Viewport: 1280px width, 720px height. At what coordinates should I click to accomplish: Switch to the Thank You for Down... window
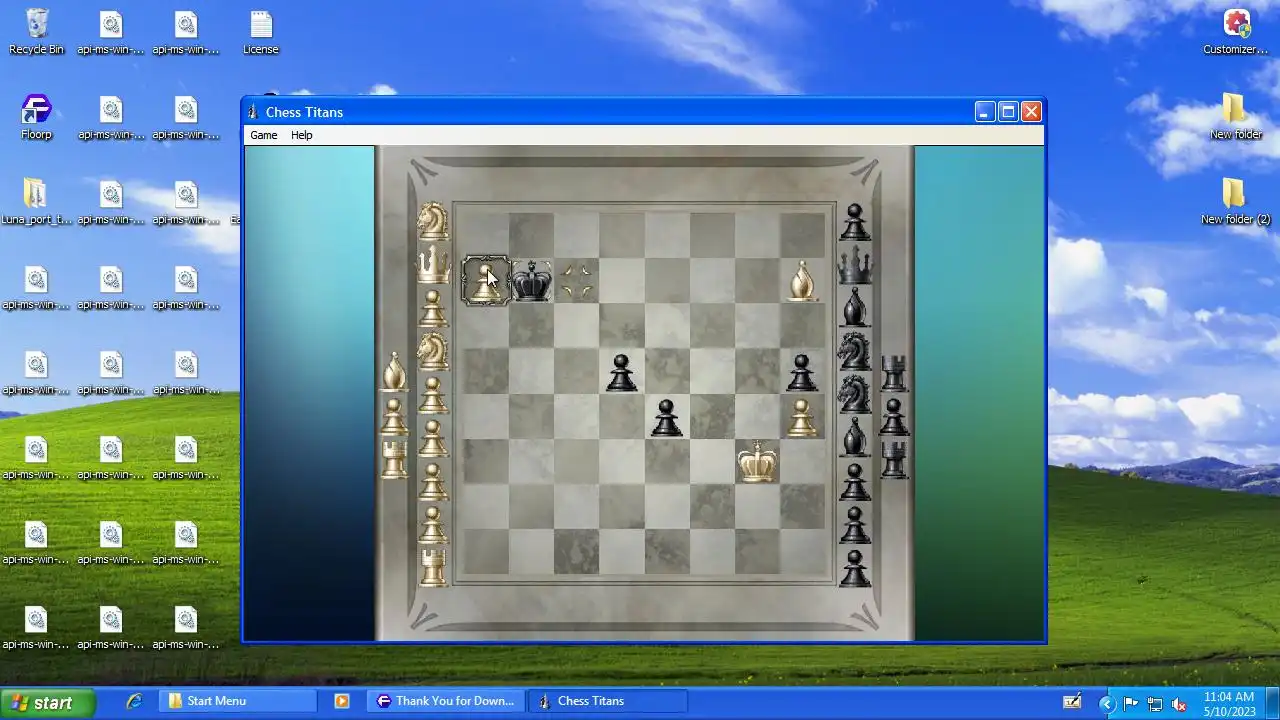coord(445,701)
